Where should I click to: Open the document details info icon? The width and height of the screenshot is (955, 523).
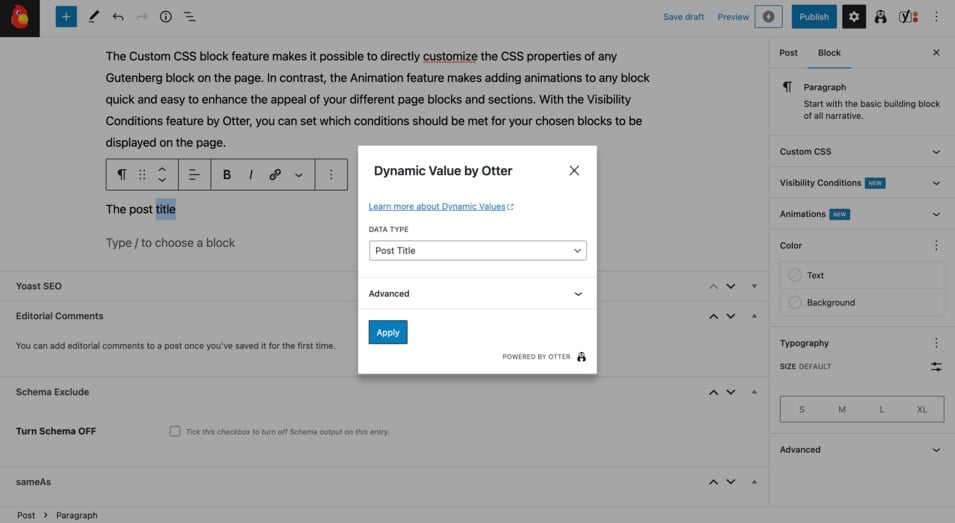[x=166, y=17]
